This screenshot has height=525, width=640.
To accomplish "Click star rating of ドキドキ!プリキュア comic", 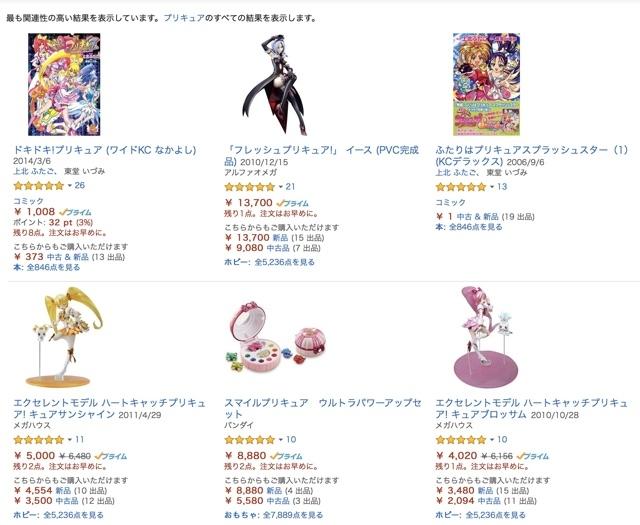I will click(x=38, y=185).
